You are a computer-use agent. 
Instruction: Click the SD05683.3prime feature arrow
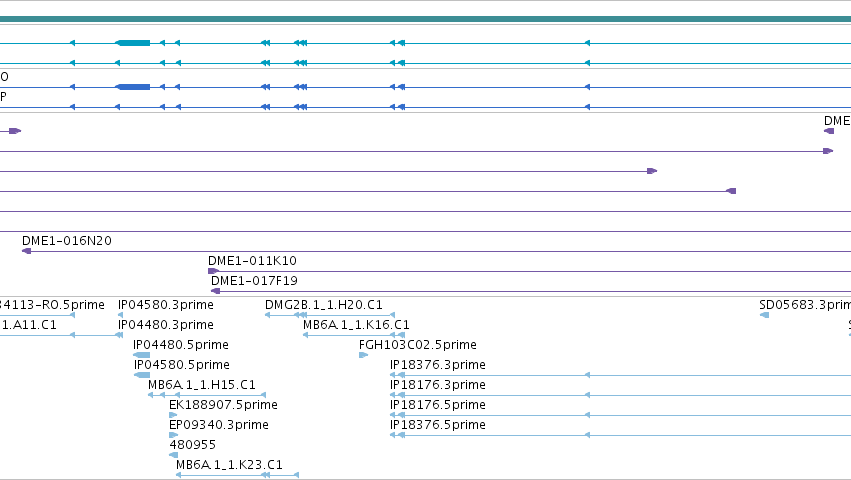(764, 315)
